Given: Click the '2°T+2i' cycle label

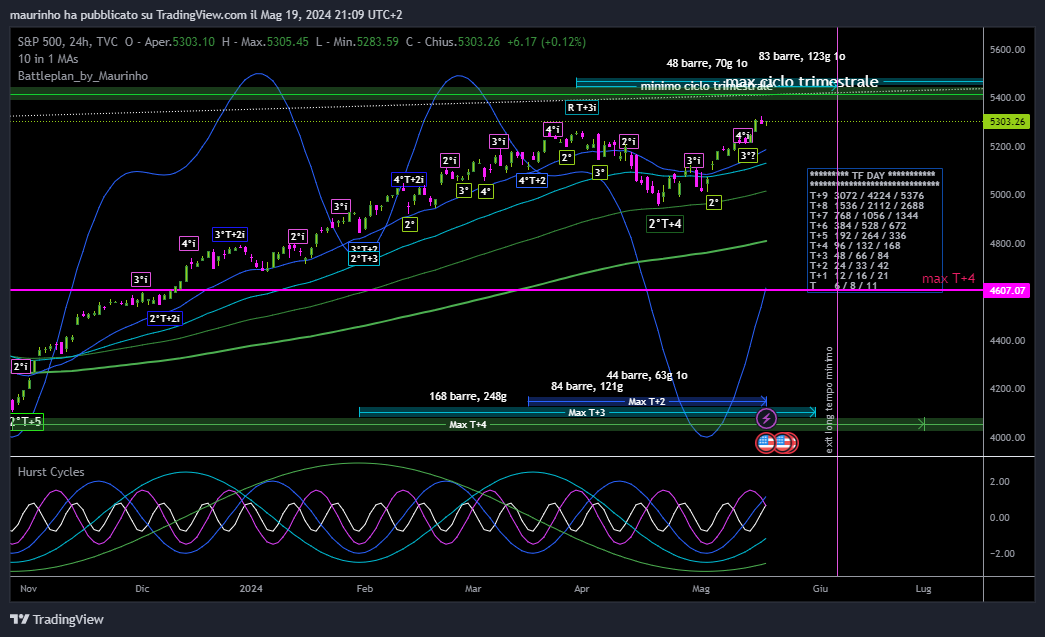Looking at the screenshot, I should coord(165,318).
